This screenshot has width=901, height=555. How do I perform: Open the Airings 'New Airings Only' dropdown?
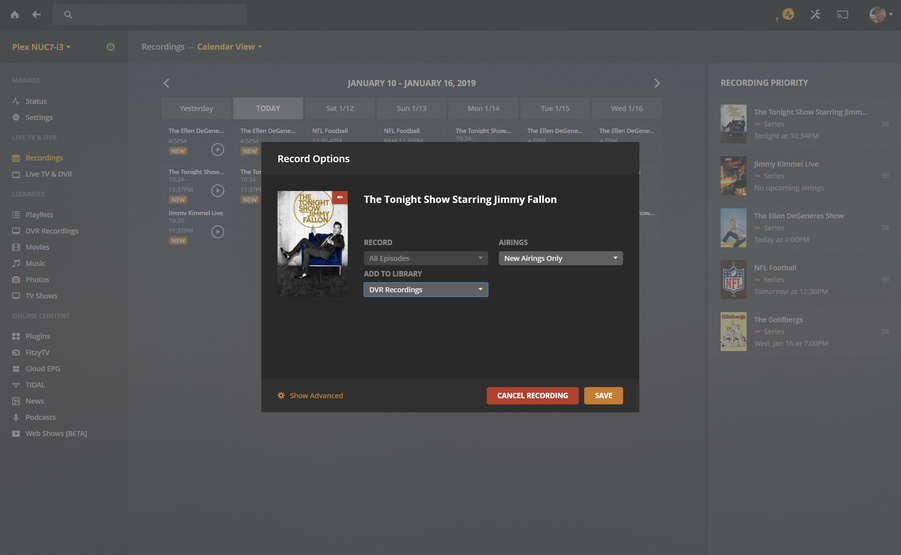561,259
